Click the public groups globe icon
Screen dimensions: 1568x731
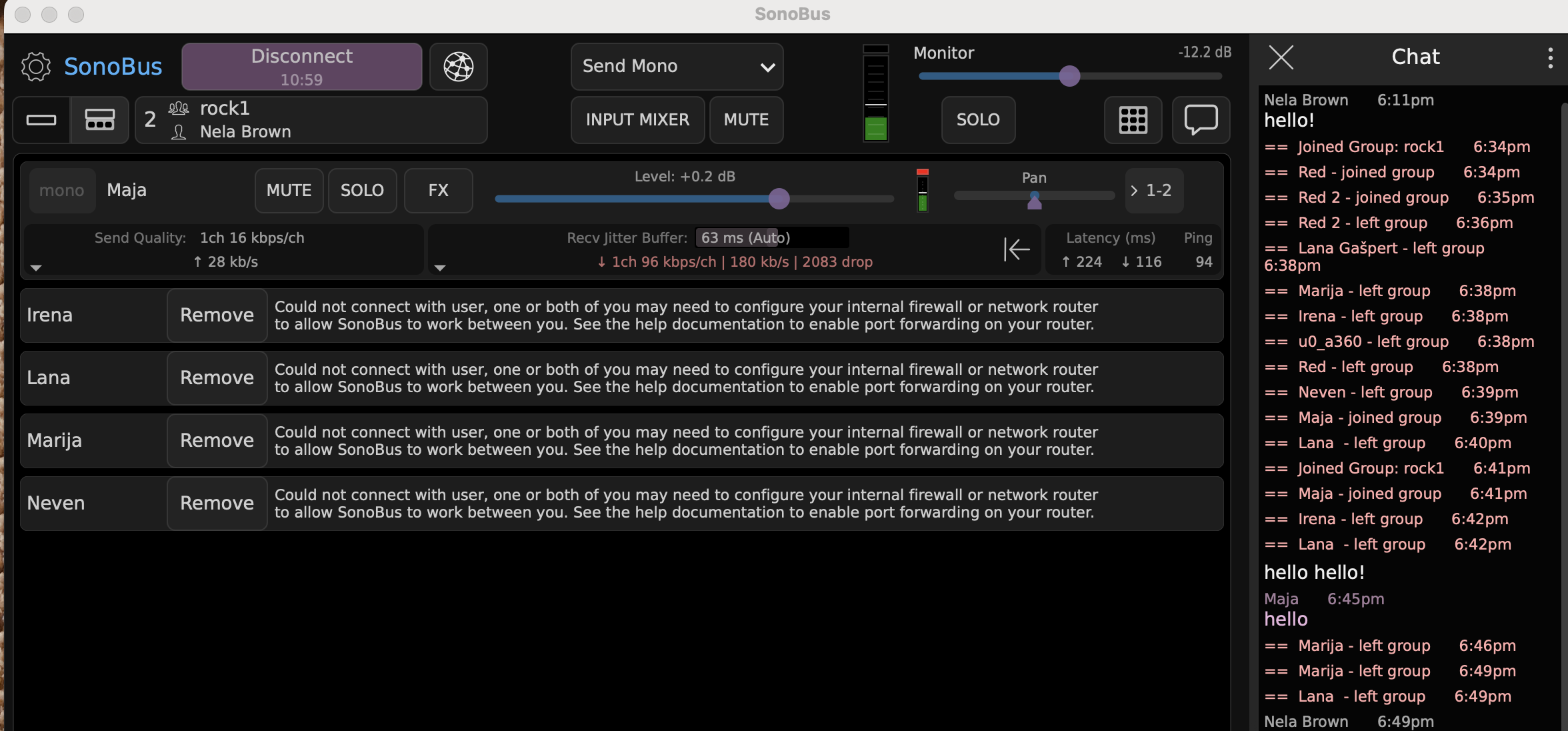tap(459, 66)
